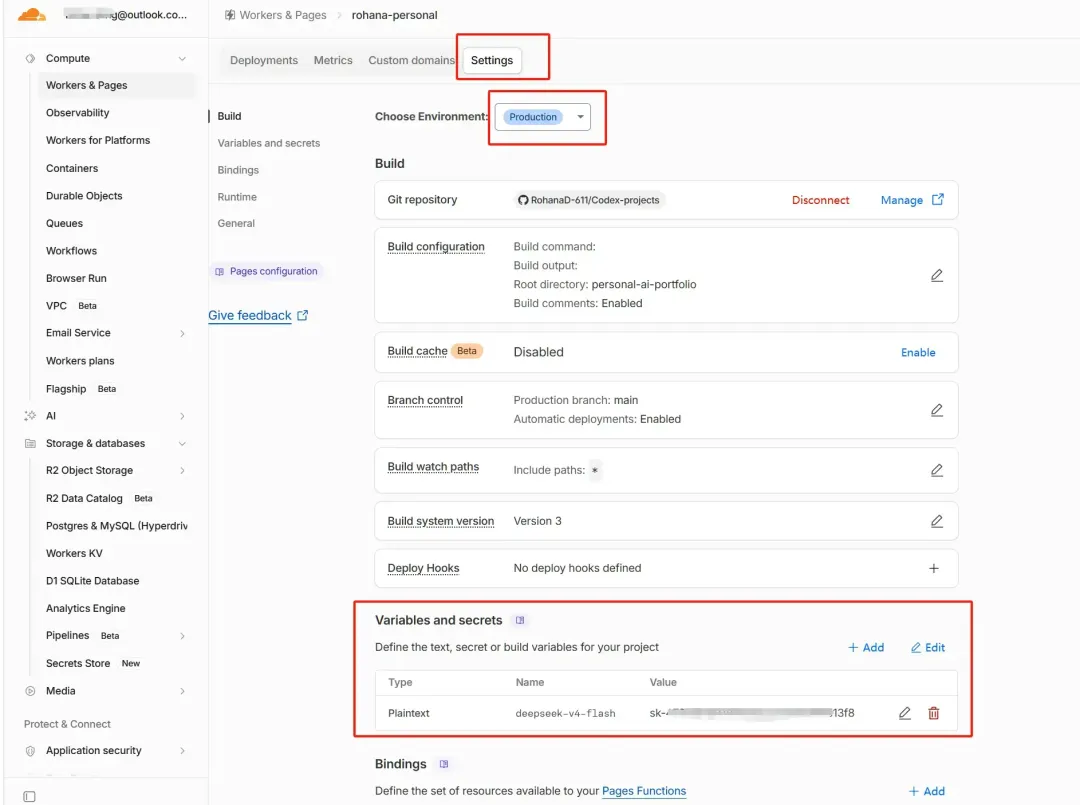Viewport: 1080px width, 805px height.
Task: Enable the Build cache
Action: pos(918,353)
